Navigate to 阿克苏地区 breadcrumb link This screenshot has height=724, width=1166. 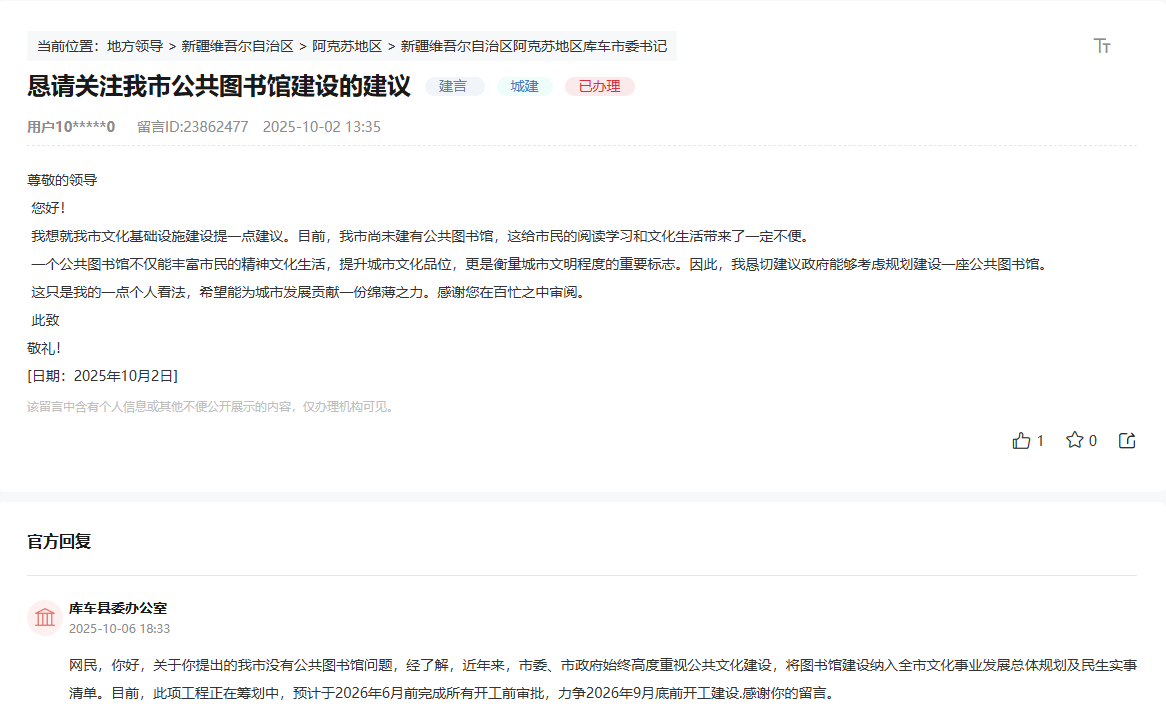[x=347, y=46]
